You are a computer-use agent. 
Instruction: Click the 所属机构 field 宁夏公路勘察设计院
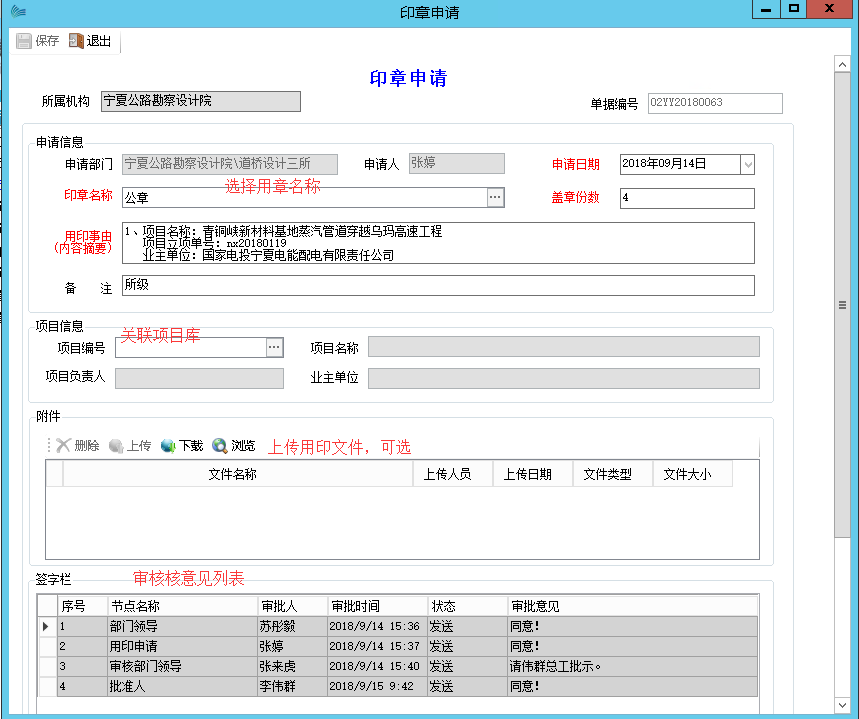tap(201, 101)
